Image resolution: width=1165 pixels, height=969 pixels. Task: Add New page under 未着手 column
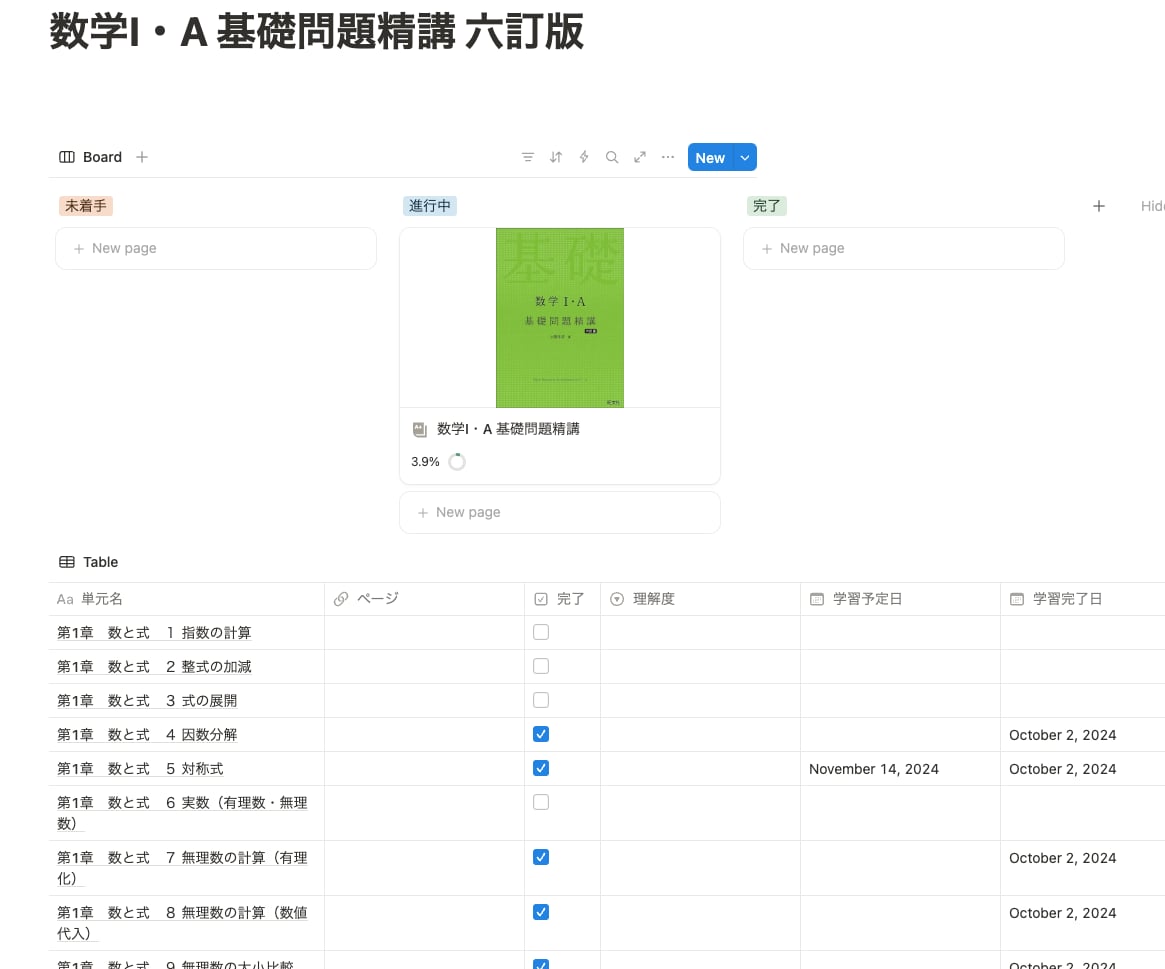tap(215, 248)
